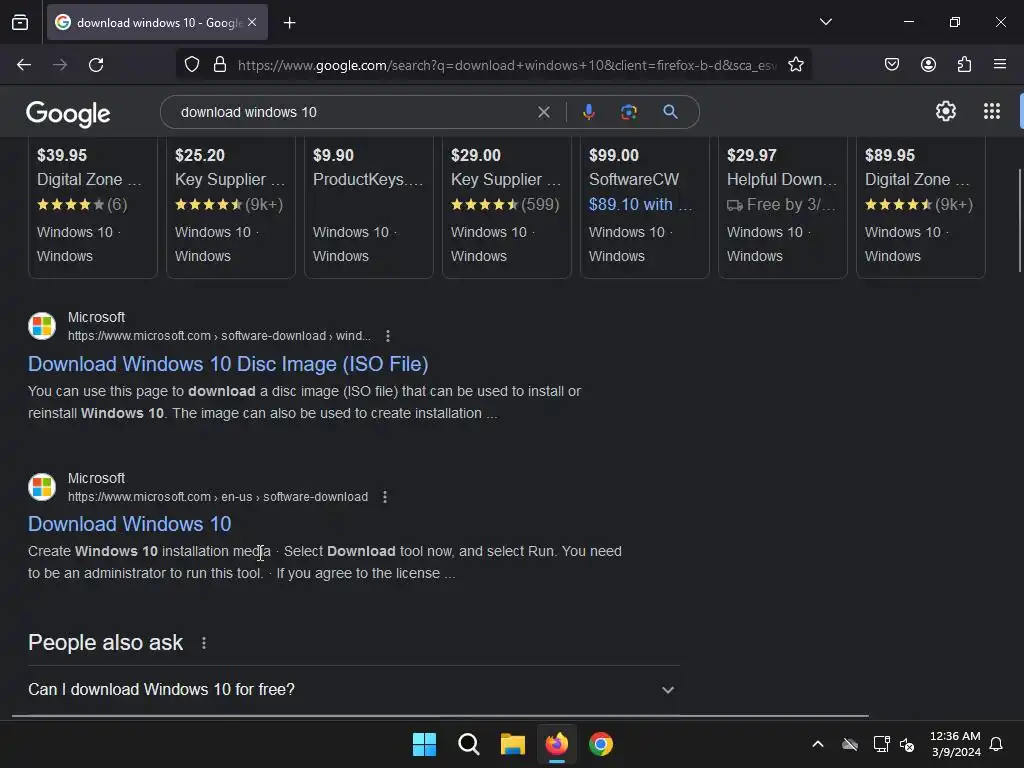The height and width of the screenshot is (768, 1024).
Task: Open Firefox account icon
Action: point(928,65)
